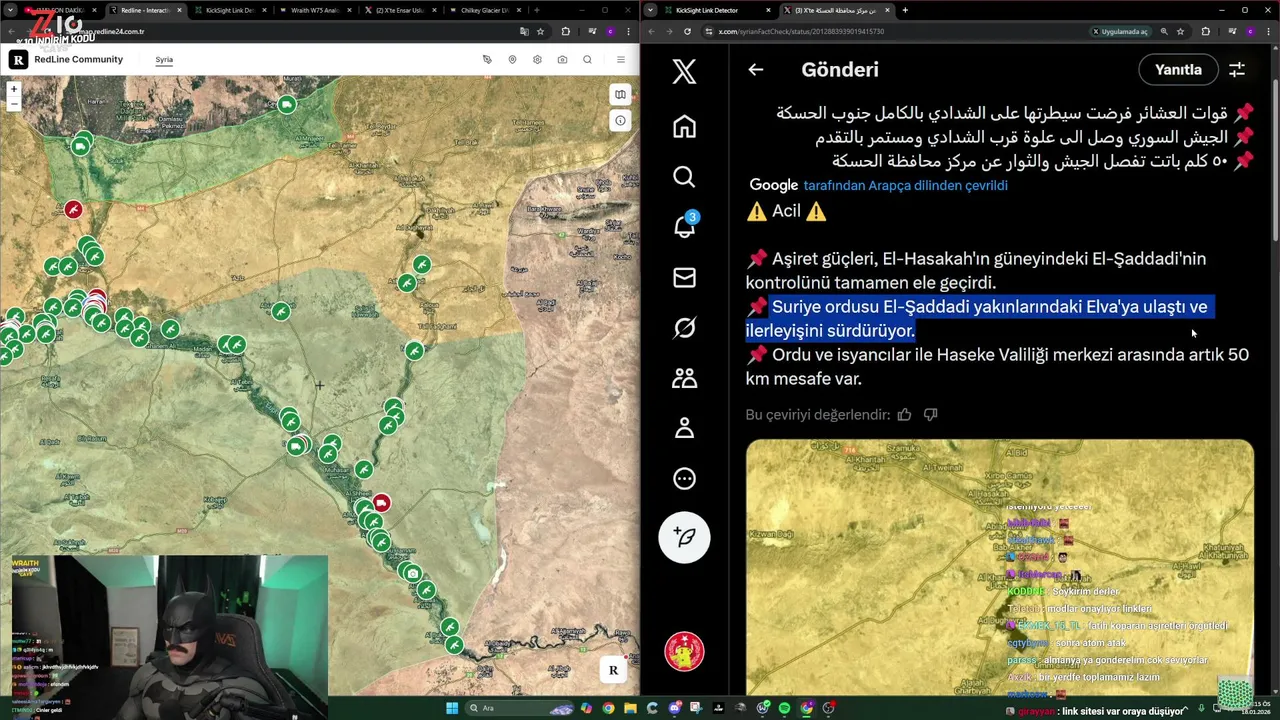The image size is (1280, 720).
Task: Dislike the translation with thumbs down
Action: click(930, 414)
